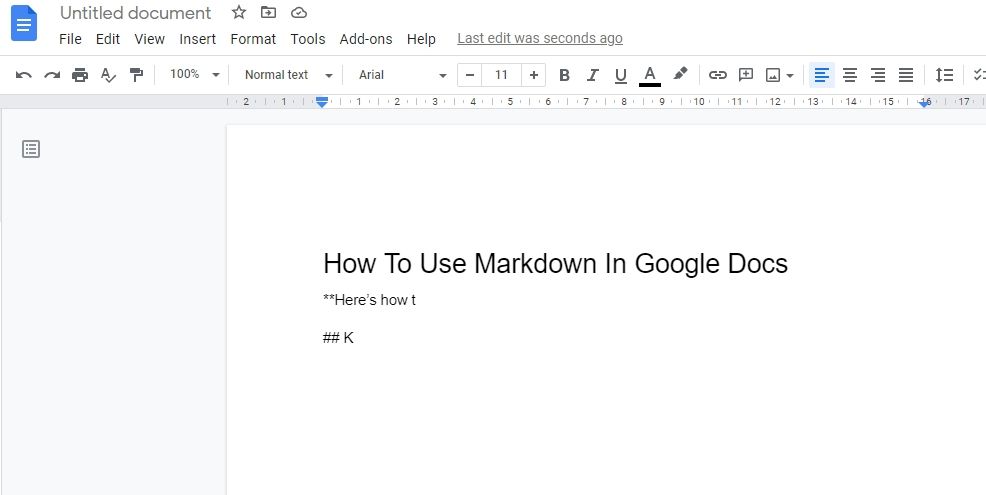
Task: Activate the Paint format tool
Action: (136, 75)
